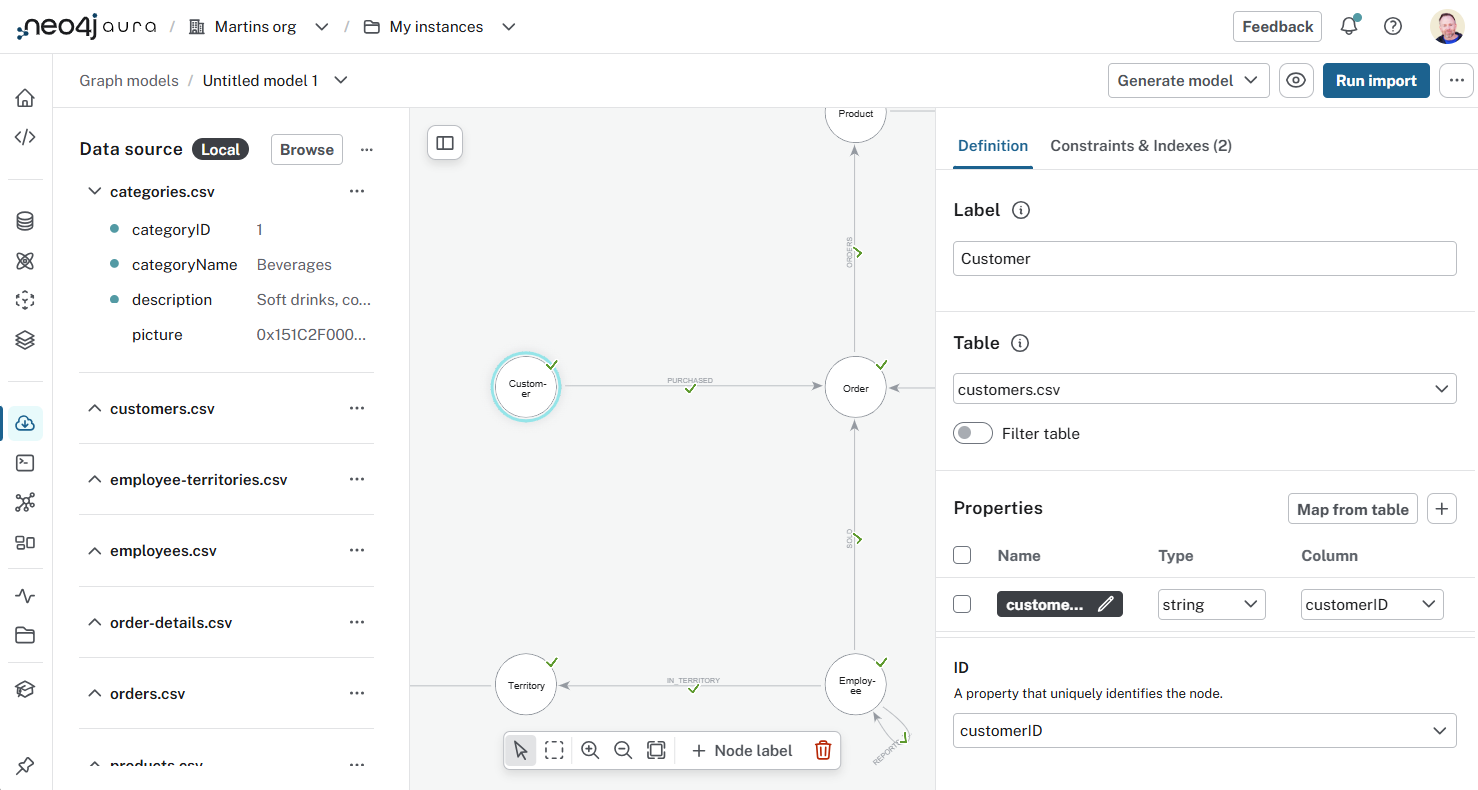The height and width of the screenshot is (790, 1478).
Task: Open the My instances menu in the breadcrumb
Action: click(508, 26)
